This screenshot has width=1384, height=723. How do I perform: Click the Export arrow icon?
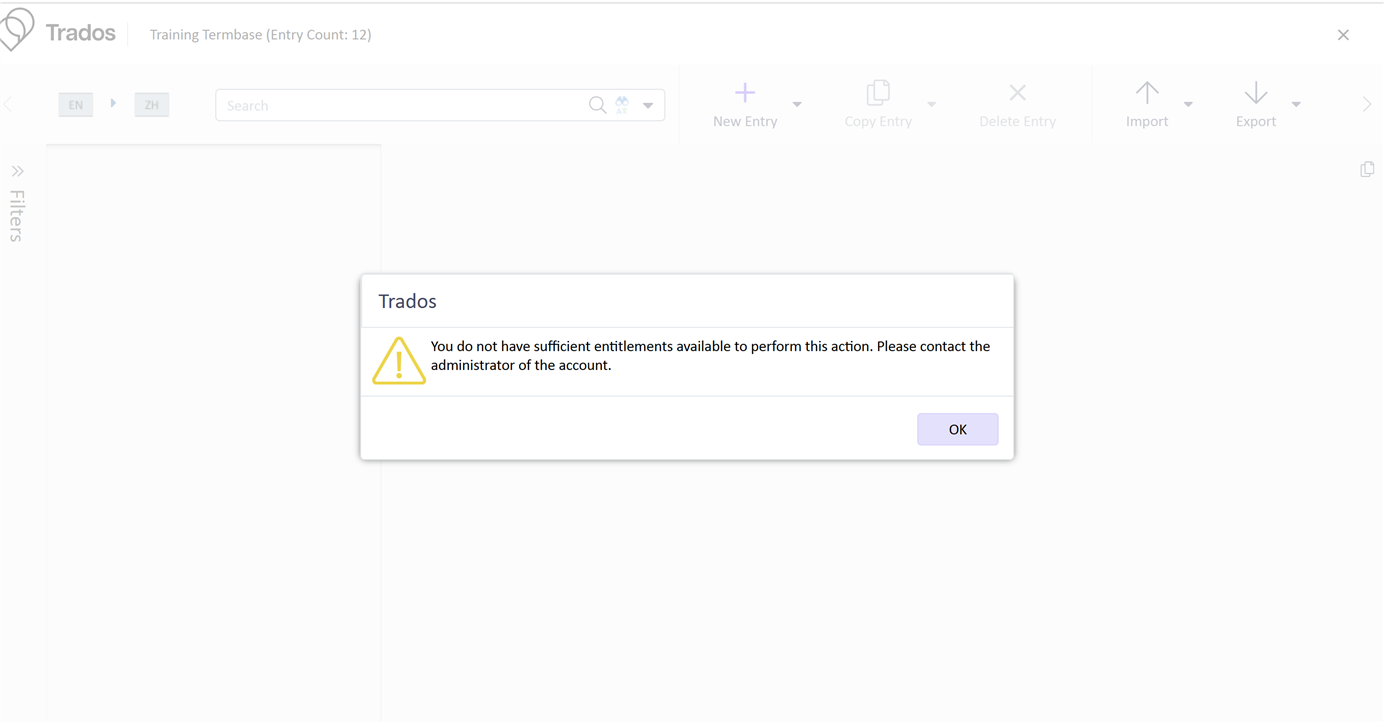point(1255,92)
